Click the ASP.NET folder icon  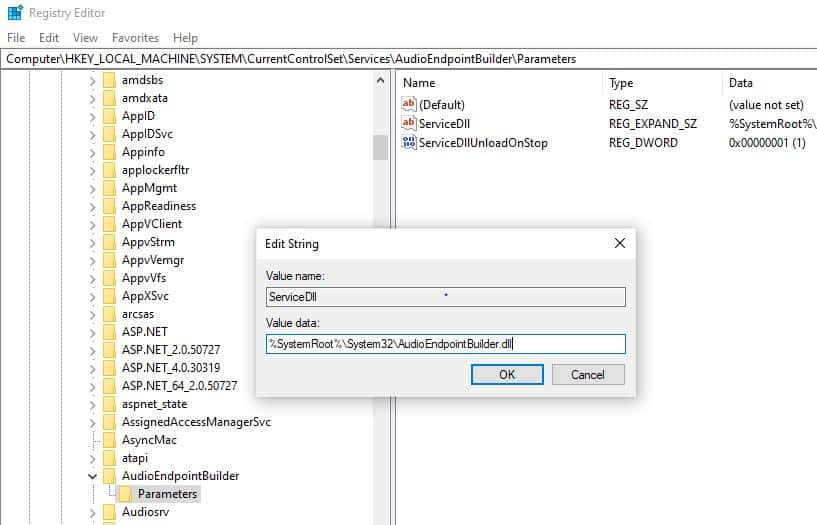coord(109,332)
